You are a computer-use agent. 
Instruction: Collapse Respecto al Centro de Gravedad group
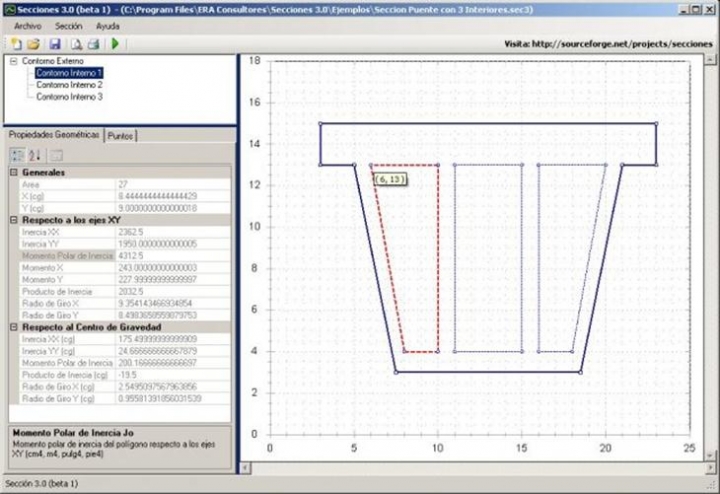[14, 327]
